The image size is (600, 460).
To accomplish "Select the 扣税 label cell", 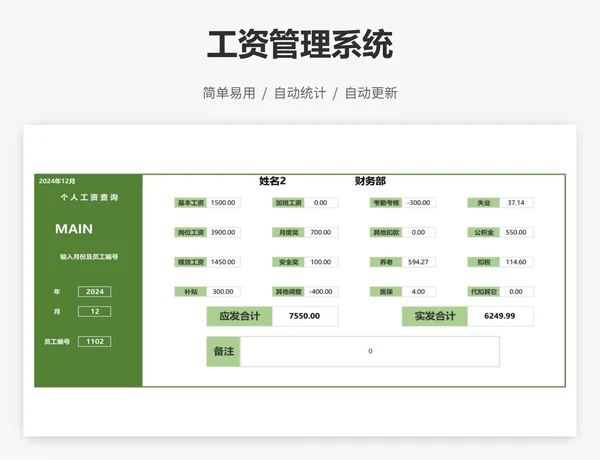I will click(x=483, y=262).
